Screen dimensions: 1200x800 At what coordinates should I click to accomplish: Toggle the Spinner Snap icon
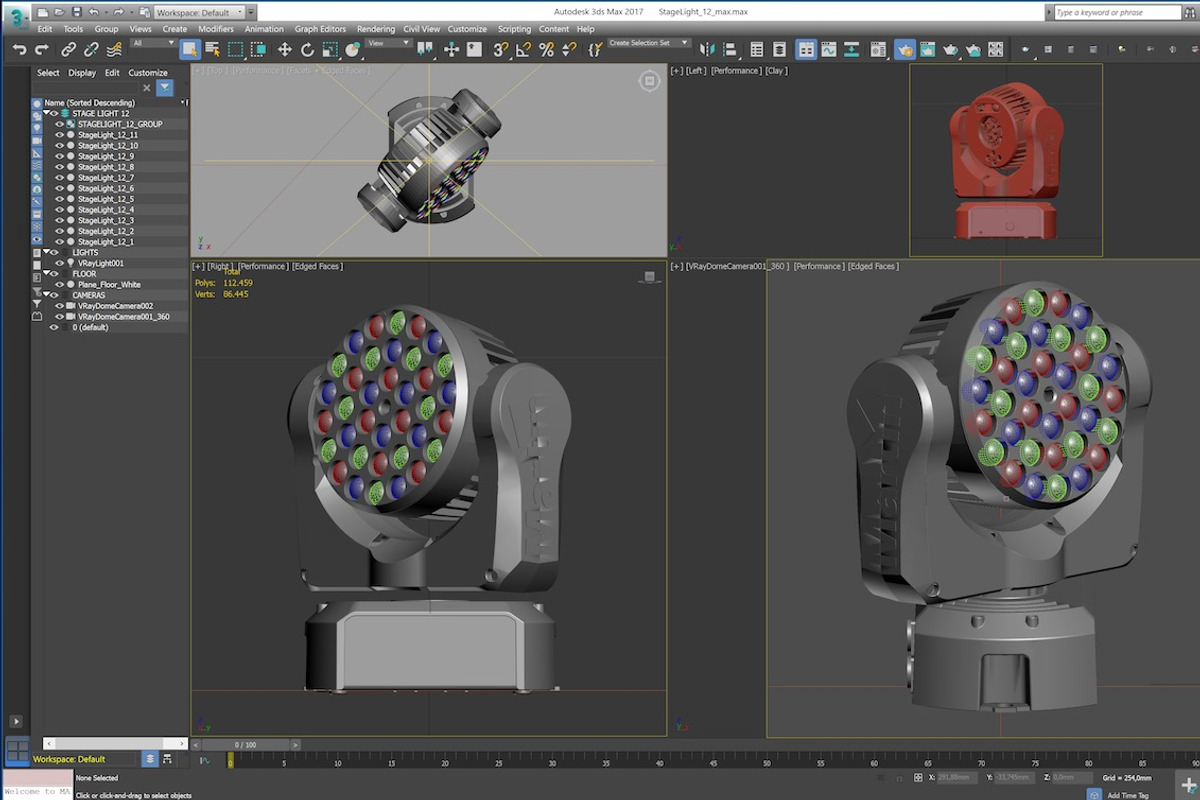(569, 49)
